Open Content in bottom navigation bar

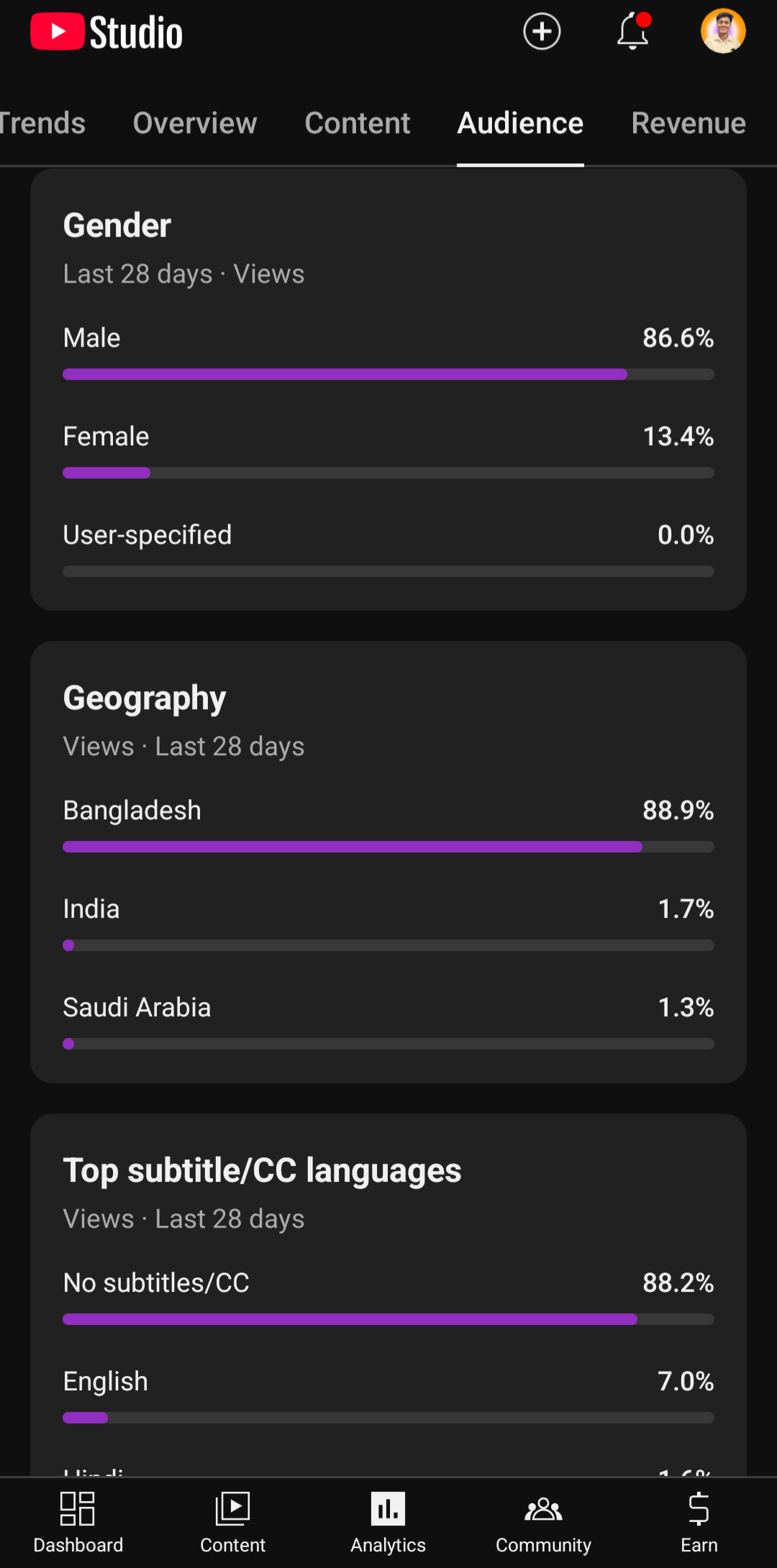pos(233,1522)
